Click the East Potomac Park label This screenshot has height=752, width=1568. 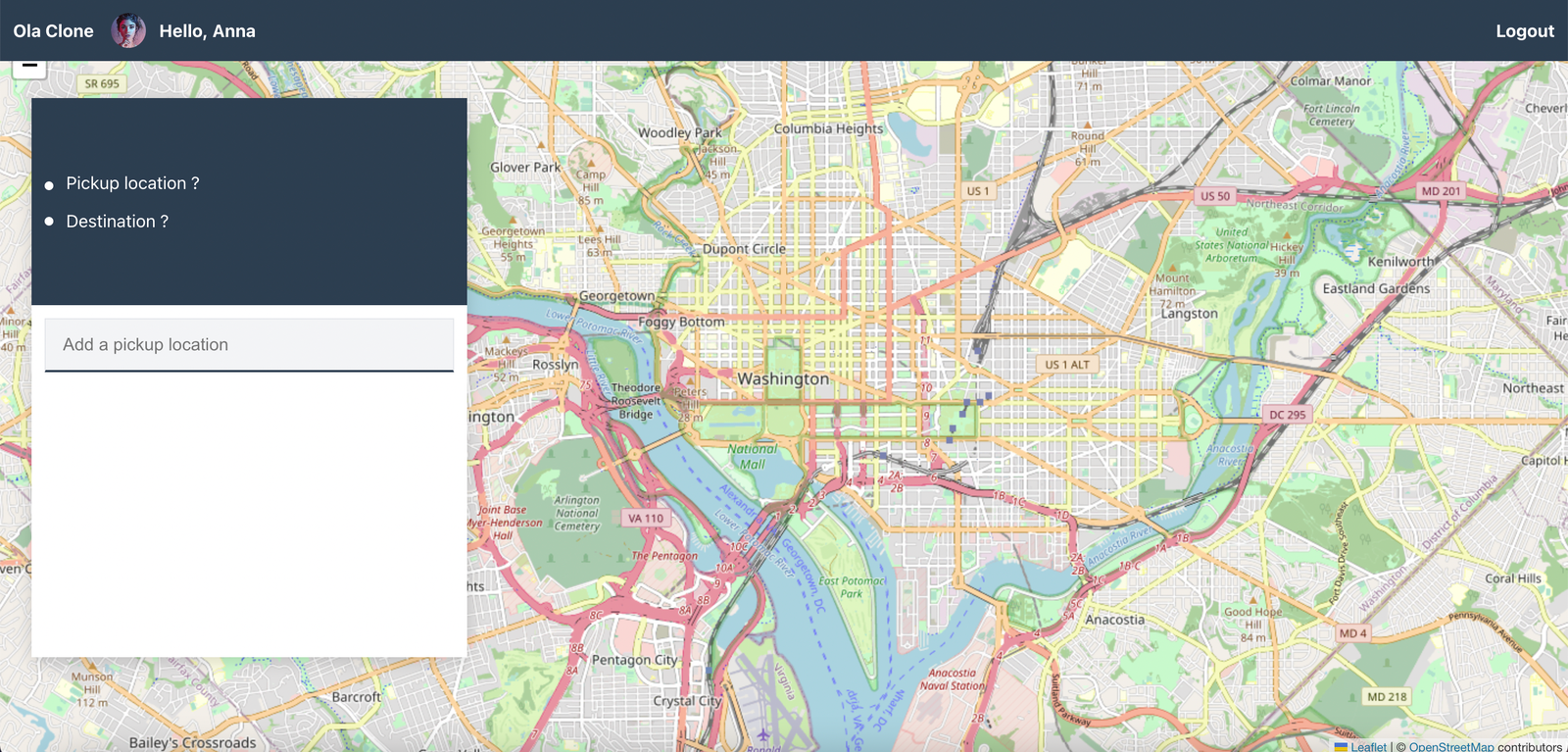click(852, 587)
